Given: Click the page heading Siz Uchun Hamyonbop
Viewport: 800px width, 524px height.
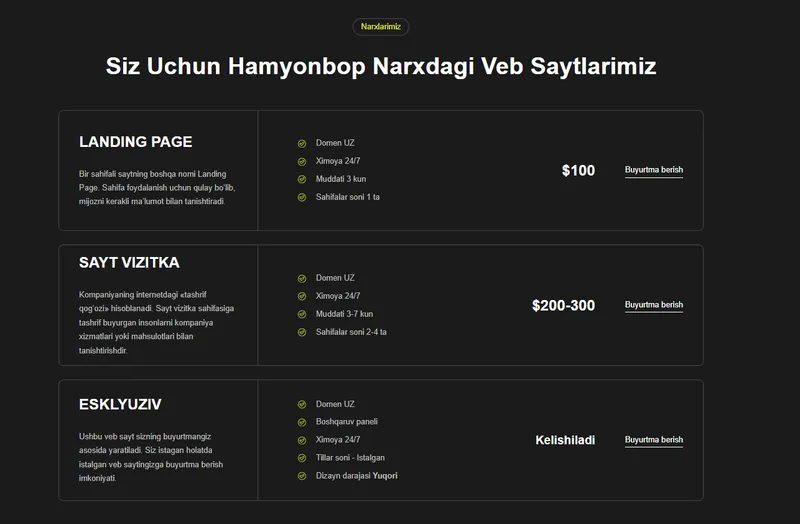Looking at the screenshot, I should (381, 66).
